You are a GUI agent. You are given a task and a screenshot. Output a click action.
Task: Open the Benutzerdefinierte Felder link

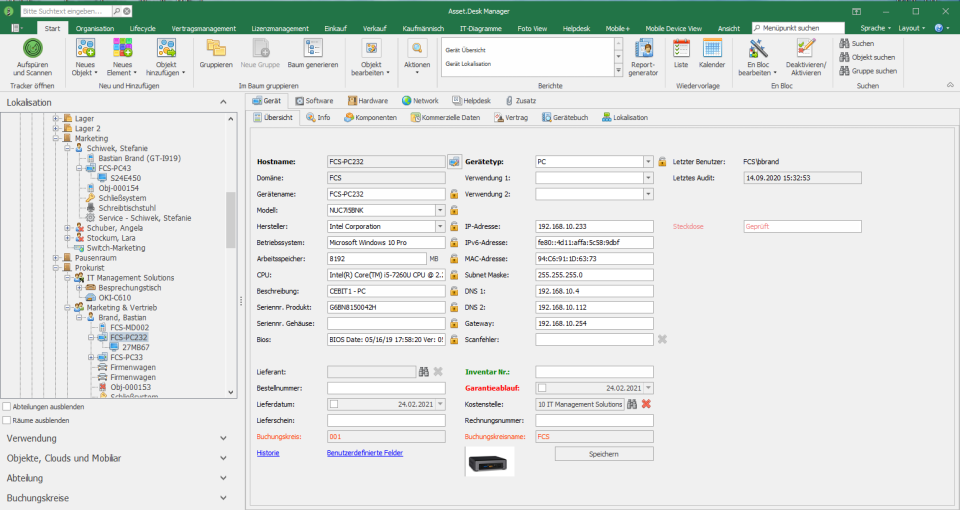pyautogui.click(x=364, y=453)
